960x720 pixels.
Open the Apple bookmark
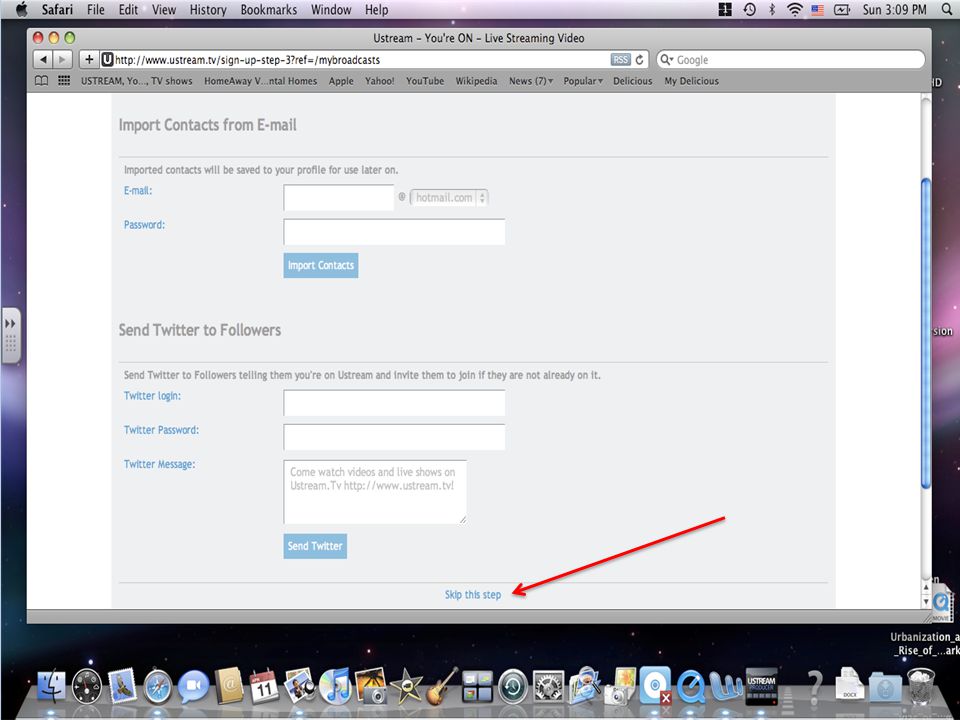point(341,81)
